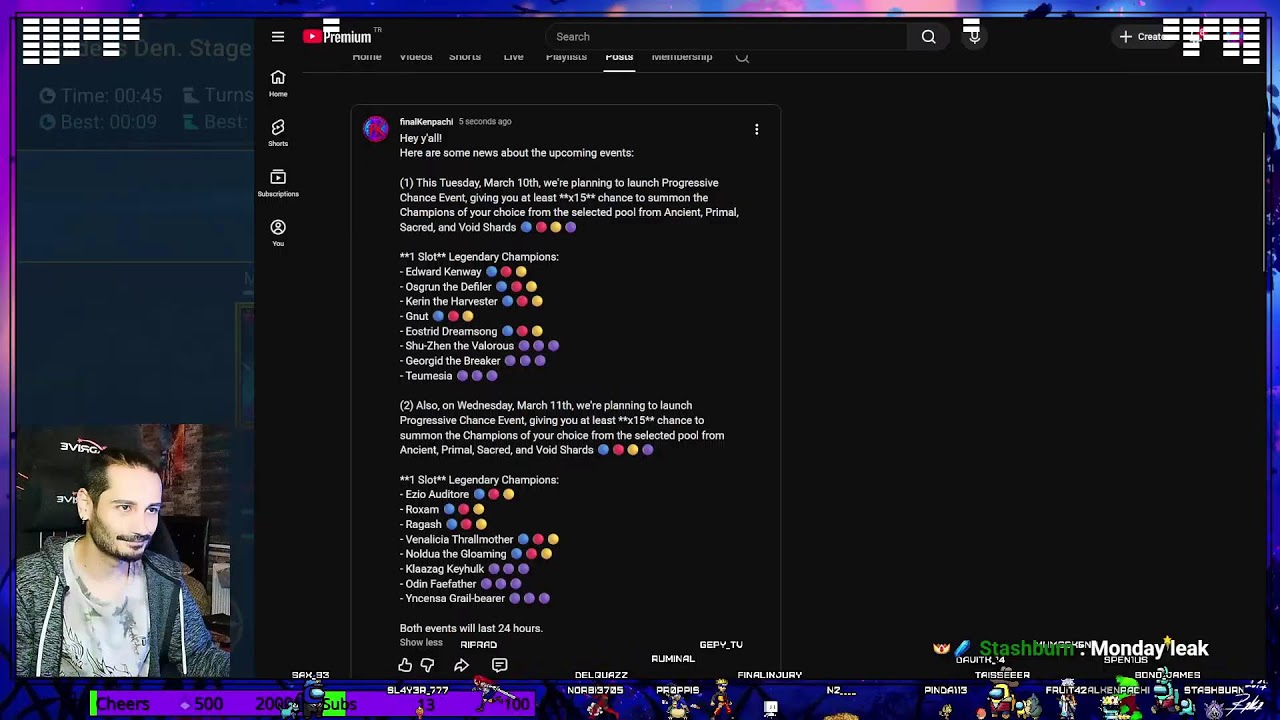Open the YouTube hamburger guide menu
This screenshot has height=720, width=1280.
[x=278, y=37]
